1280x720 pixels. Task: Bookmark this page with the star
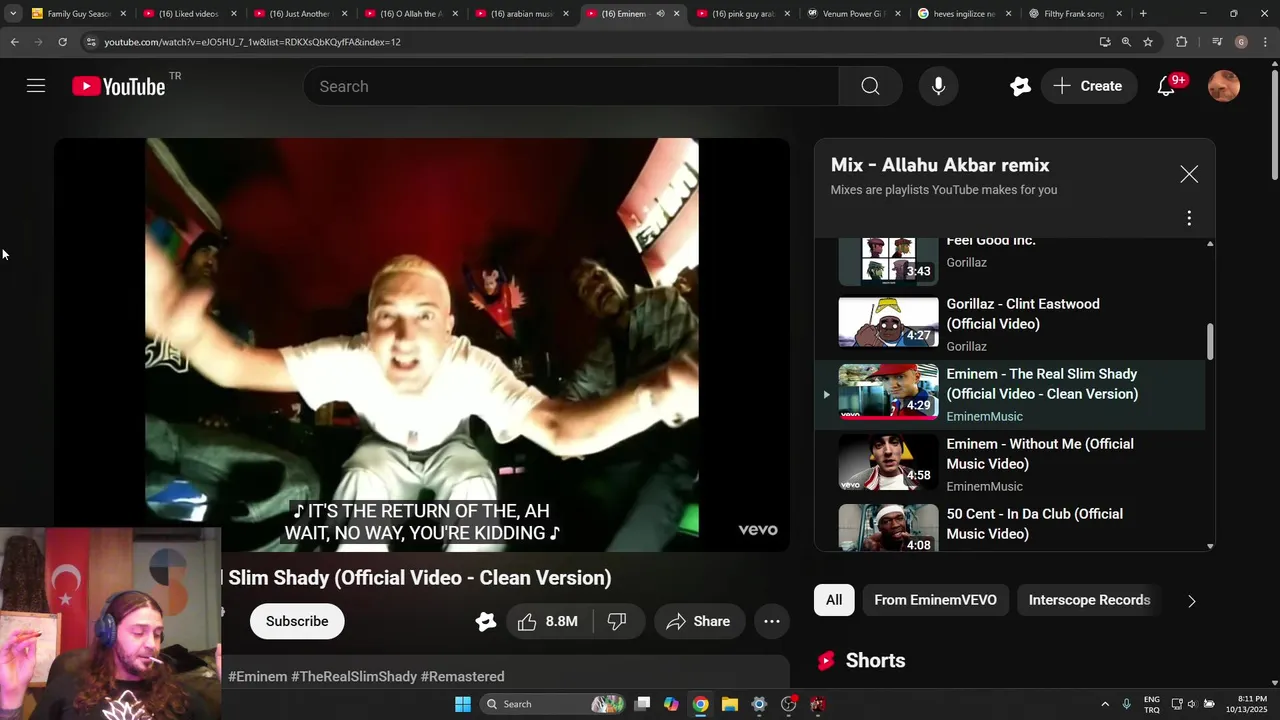1148,42
